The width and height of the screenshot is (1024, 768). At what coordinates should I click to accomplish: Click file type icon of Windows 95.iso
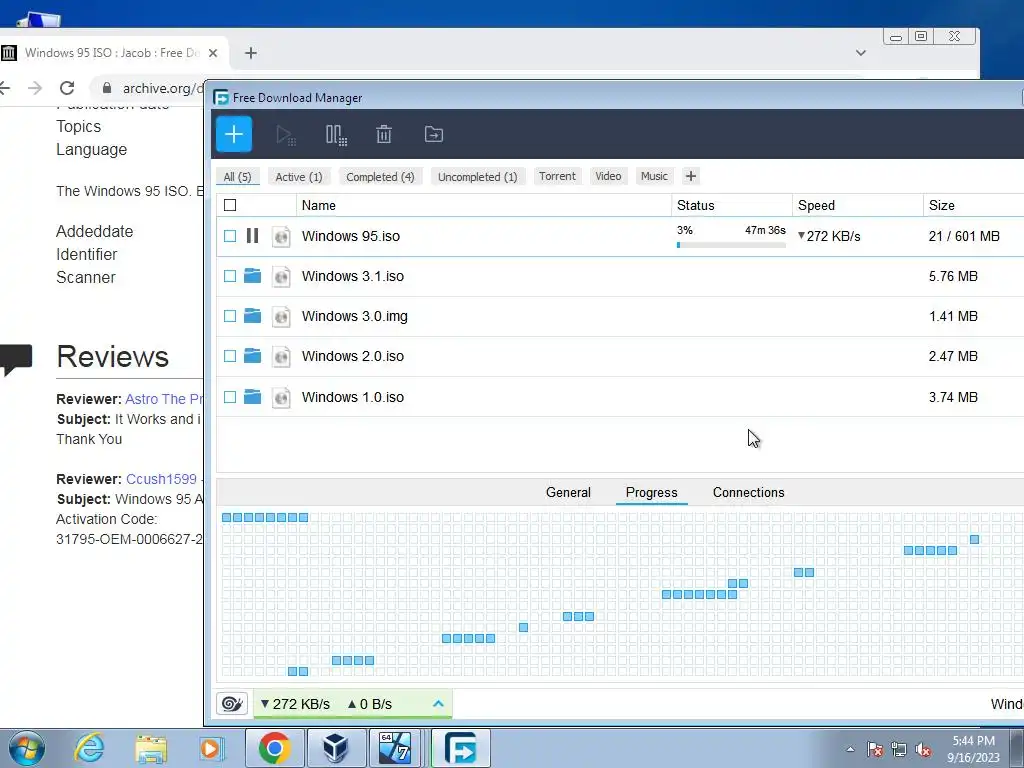point(281,236)
